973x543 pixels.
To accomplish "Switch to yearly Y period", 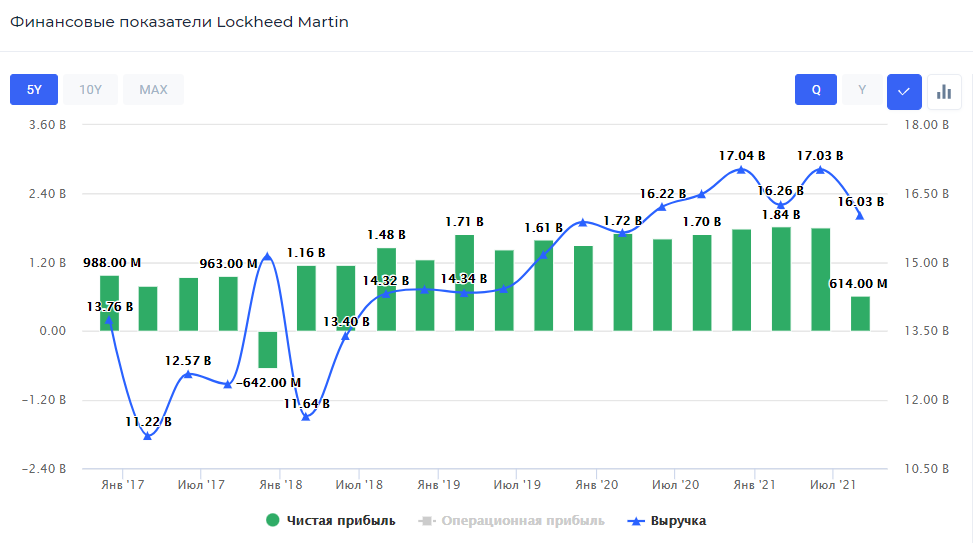I will point(862,89).
